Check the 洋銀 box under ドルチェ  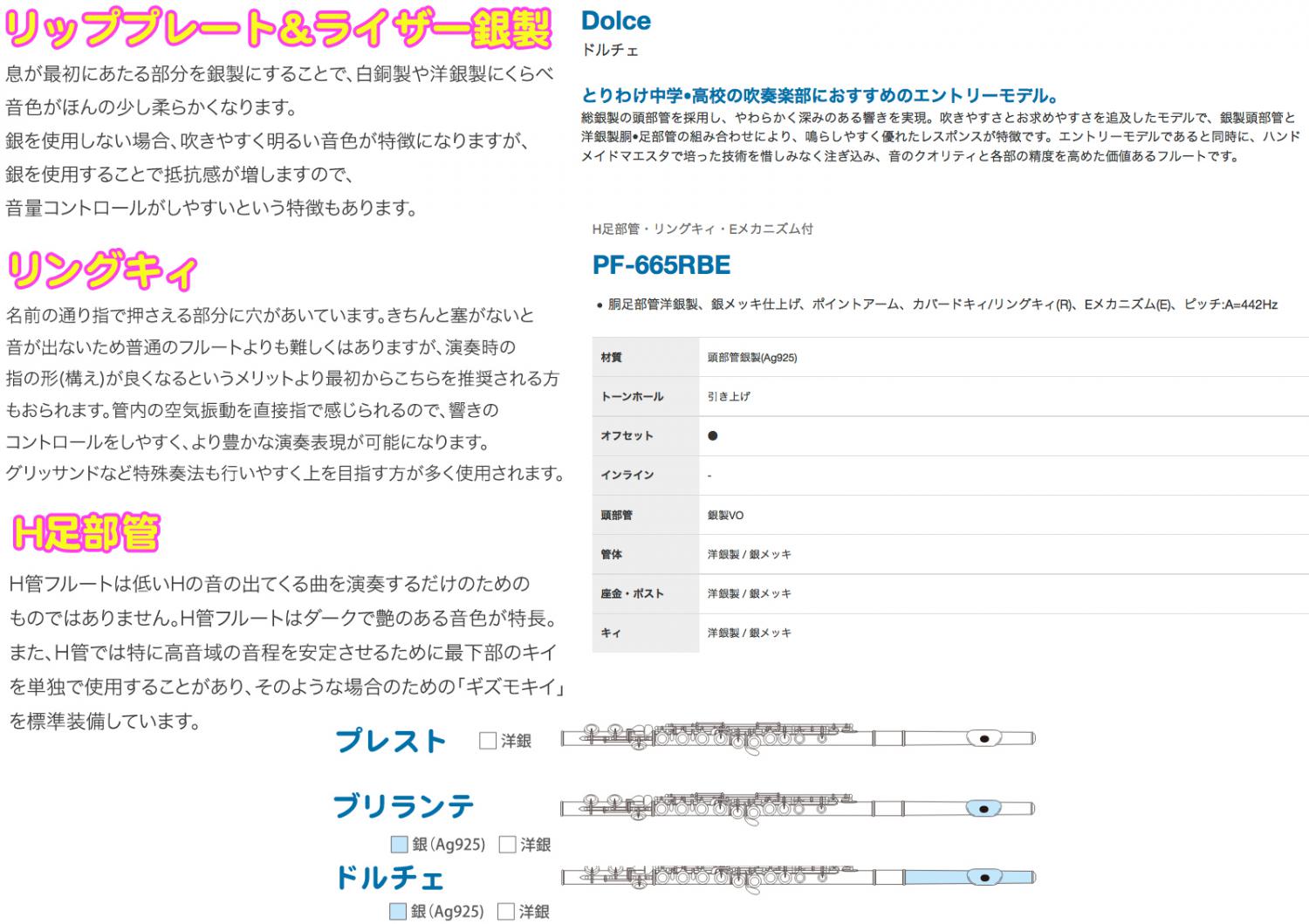[506, 911]
